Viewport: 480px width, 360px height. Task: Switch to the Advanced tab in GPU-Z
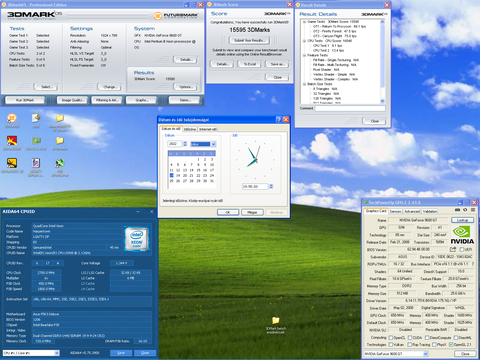[412, 211]
